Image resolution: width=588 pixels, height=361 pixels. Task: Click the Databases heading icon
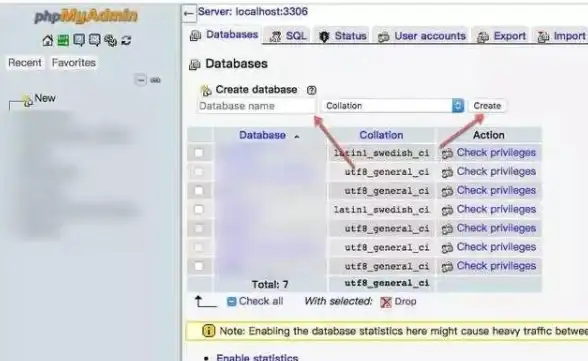[195, 65]
